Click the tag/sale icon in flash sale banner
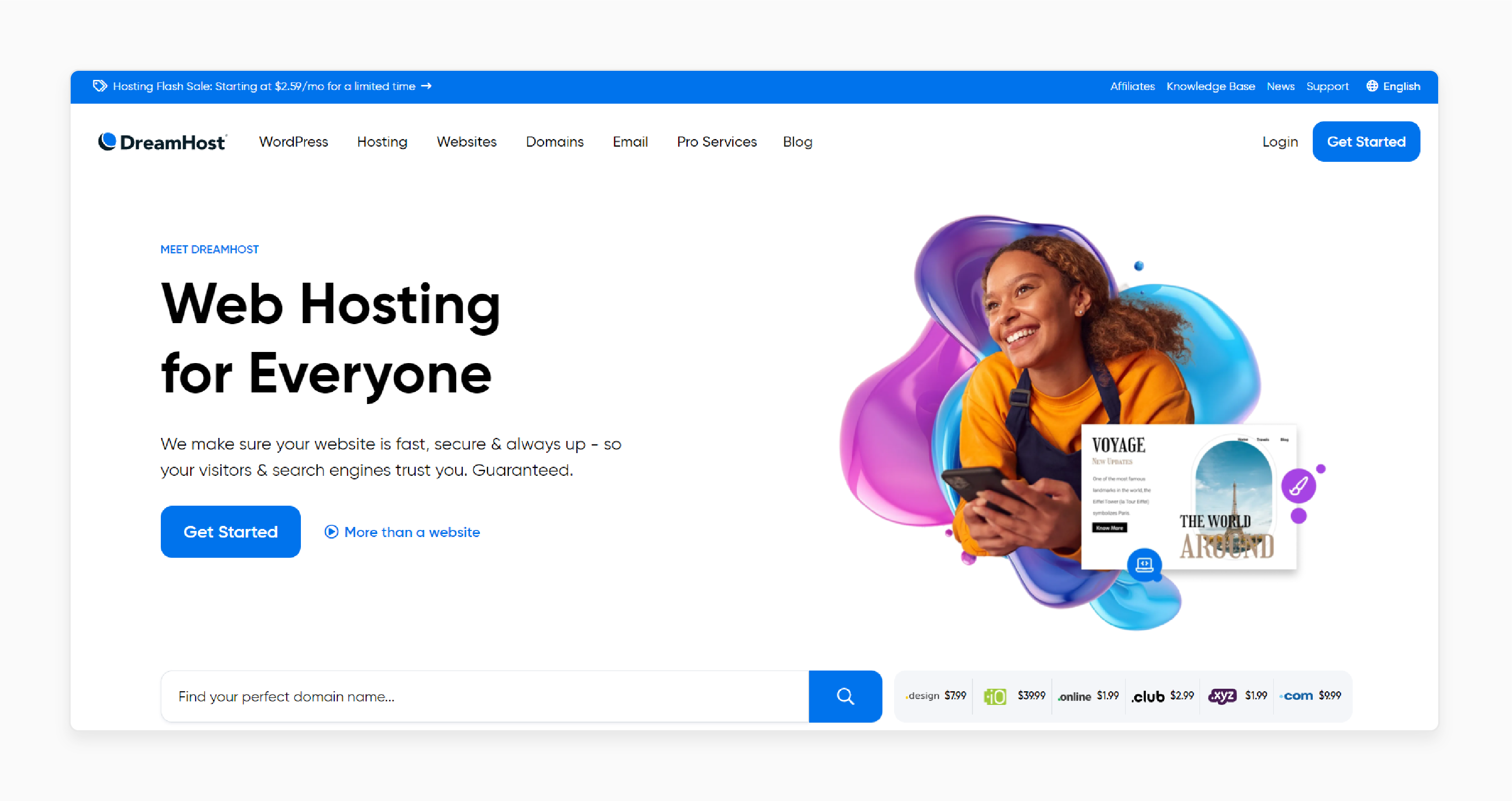1512x801 pixels. (100, 86)
